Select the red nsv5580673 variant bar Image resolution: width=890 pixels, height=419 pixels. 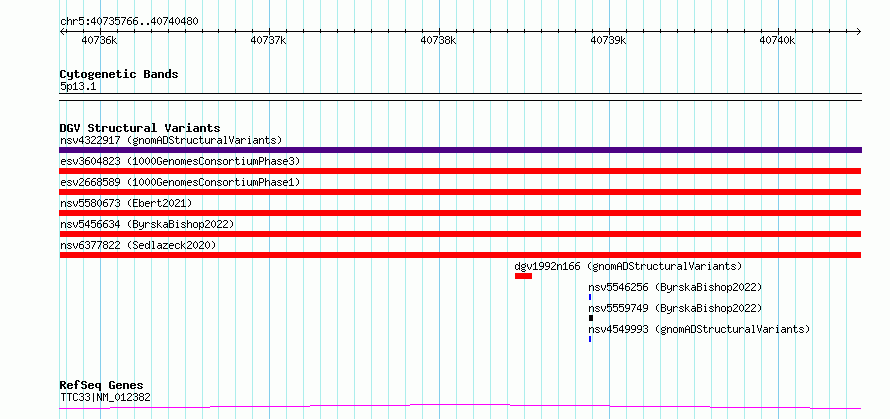point(460,213)
